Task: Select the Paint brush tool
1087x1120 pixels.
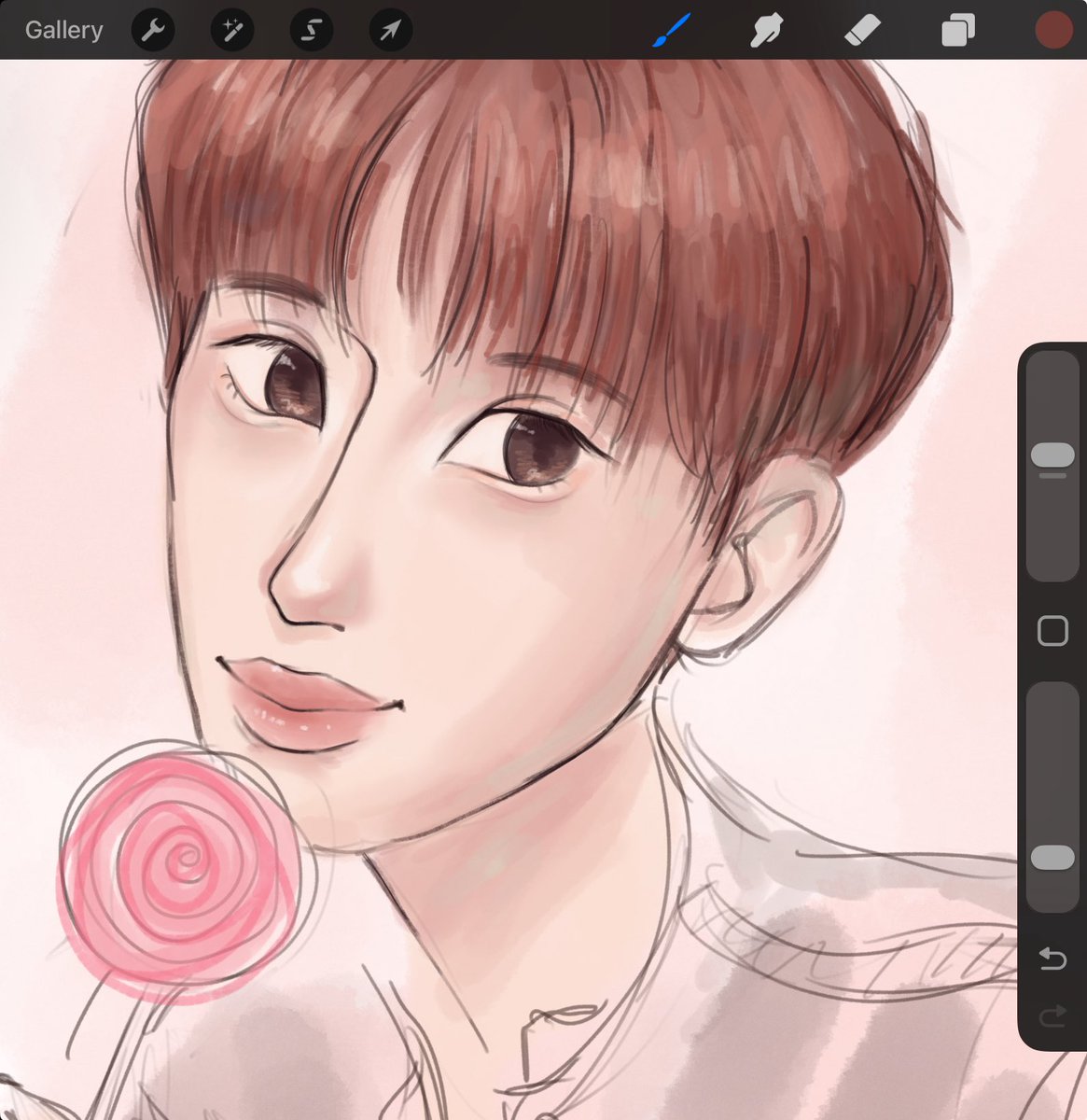Action: [670, 30]
